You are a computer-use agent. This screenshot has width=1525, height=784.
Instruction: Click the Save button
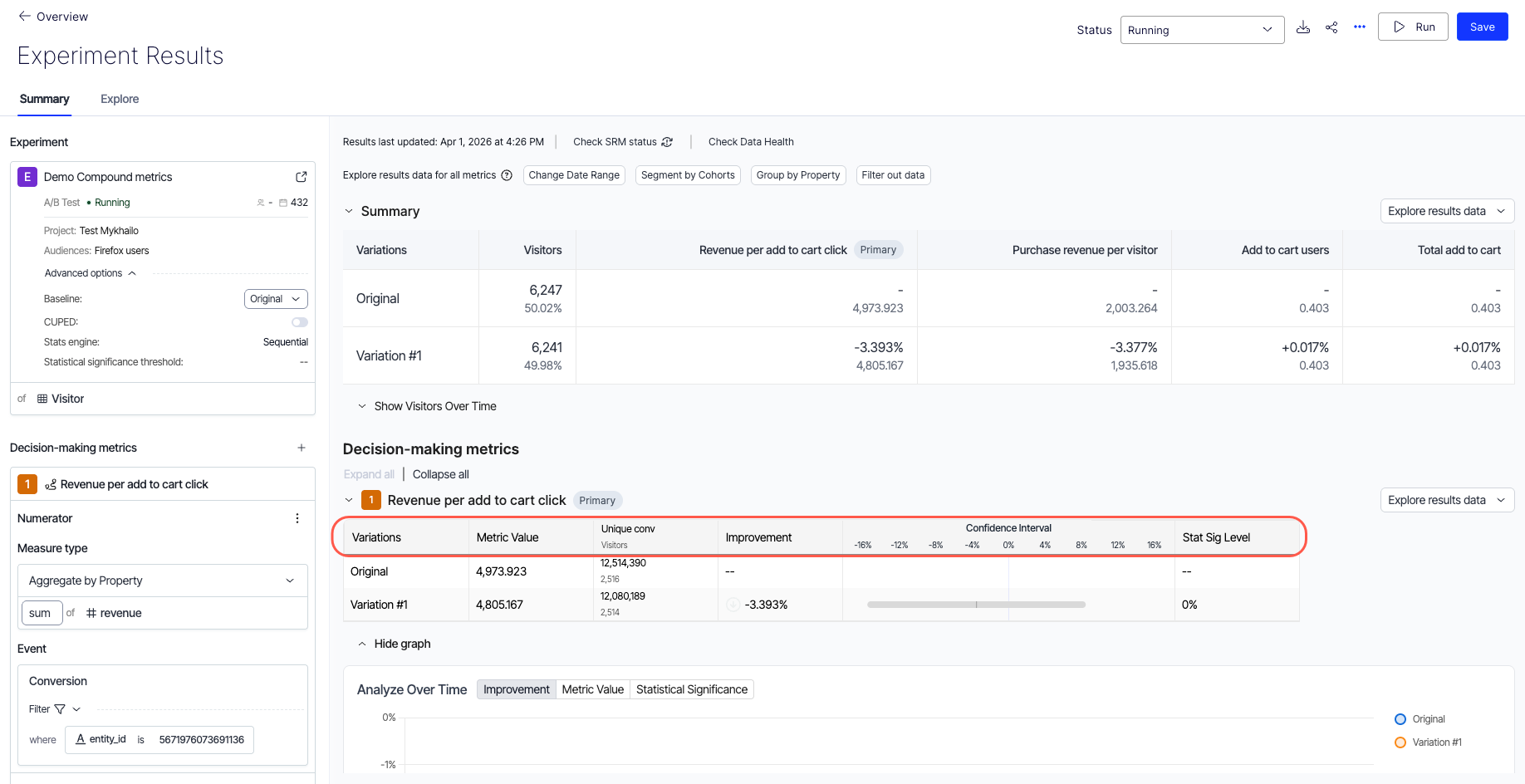(1482, 27)
